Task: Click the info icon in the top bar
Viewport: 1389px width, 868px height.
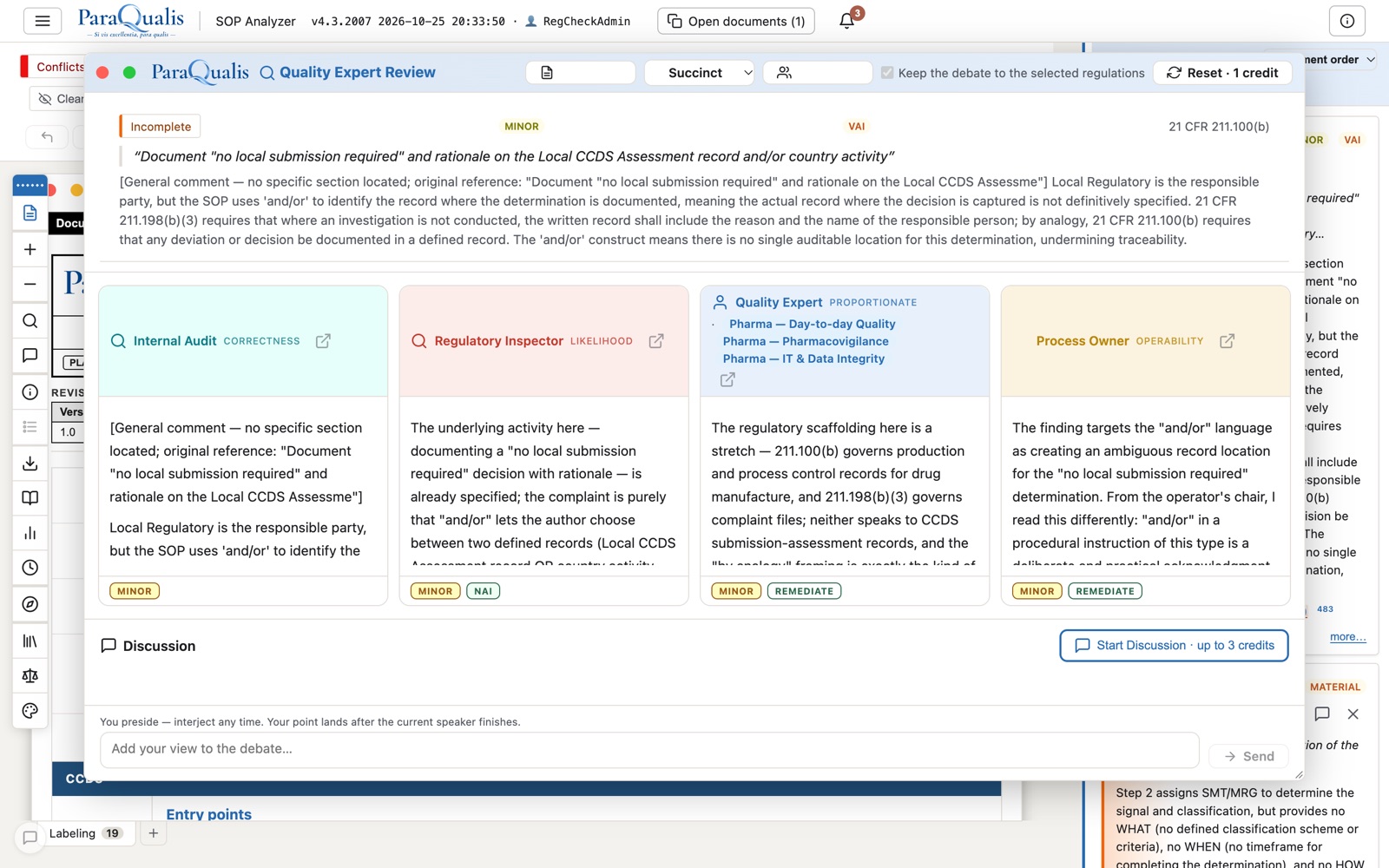Action: click(1346, 21)
